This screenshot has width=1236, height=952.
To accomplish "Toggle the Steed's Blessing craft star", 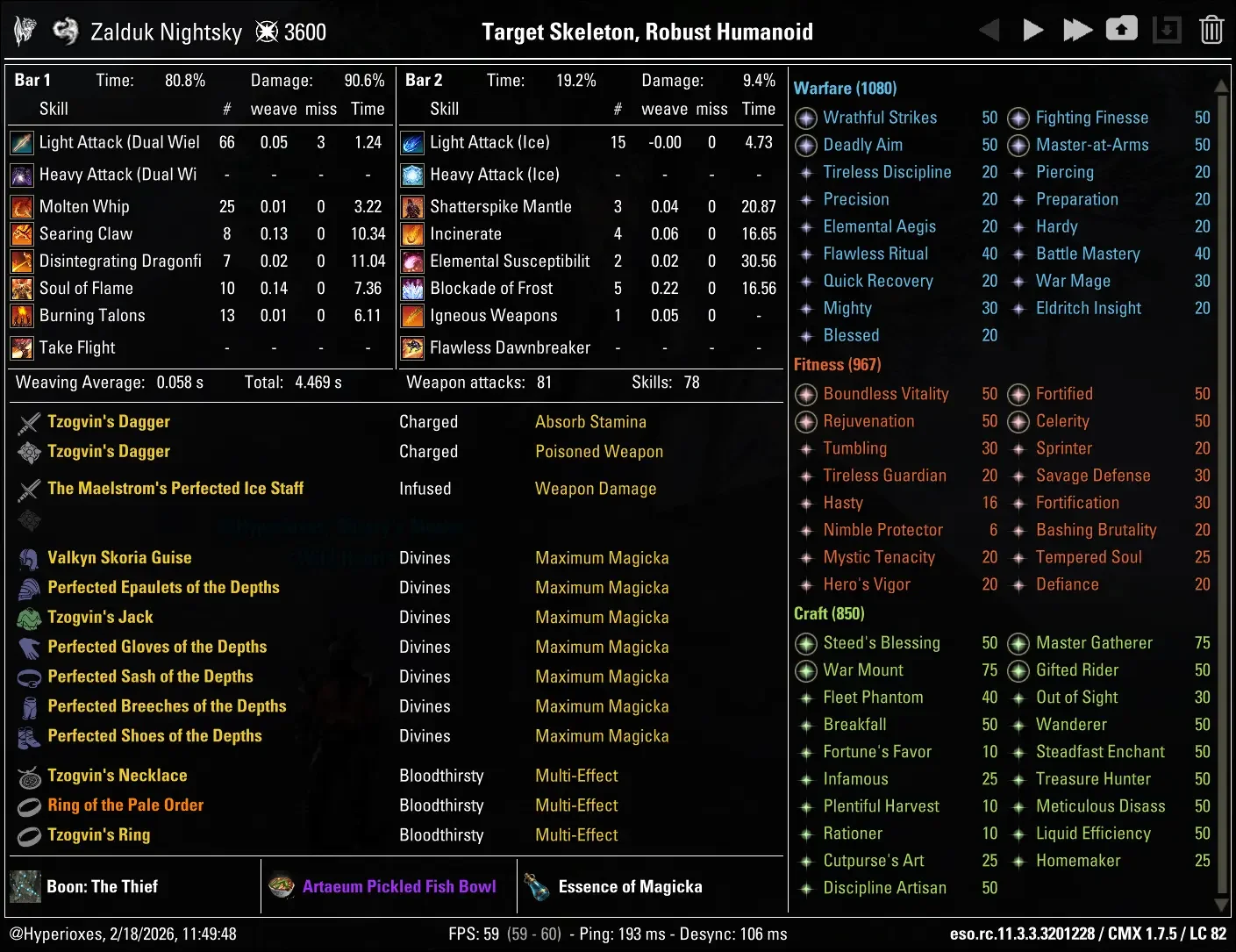I will tap(805, 643).
